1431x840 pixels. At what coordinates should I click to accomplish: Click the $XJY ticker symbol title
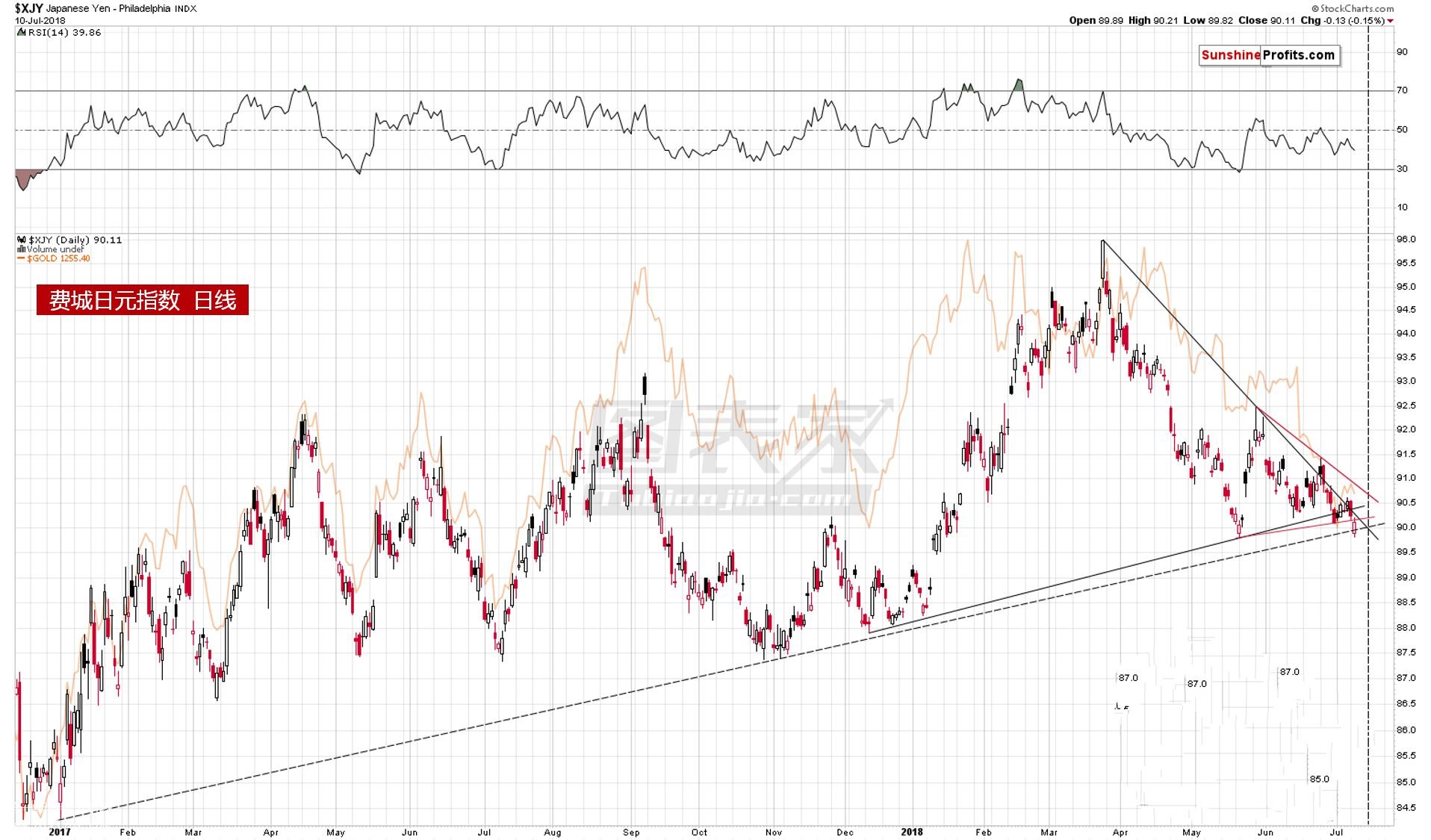pos(29,9)
